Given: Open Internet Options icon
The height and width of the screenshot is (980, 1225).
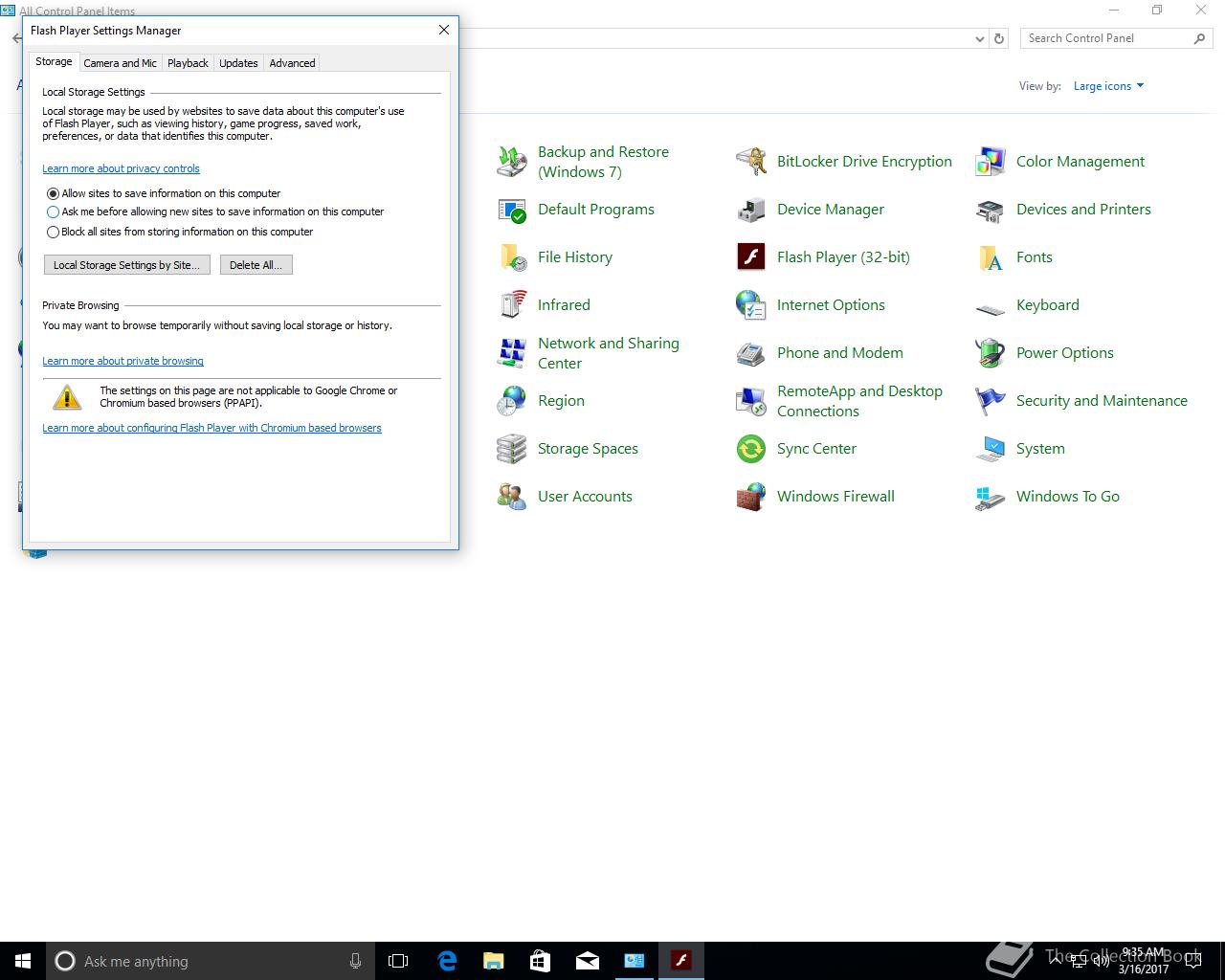Looking at the screenshot, I should tap(751, 305).
